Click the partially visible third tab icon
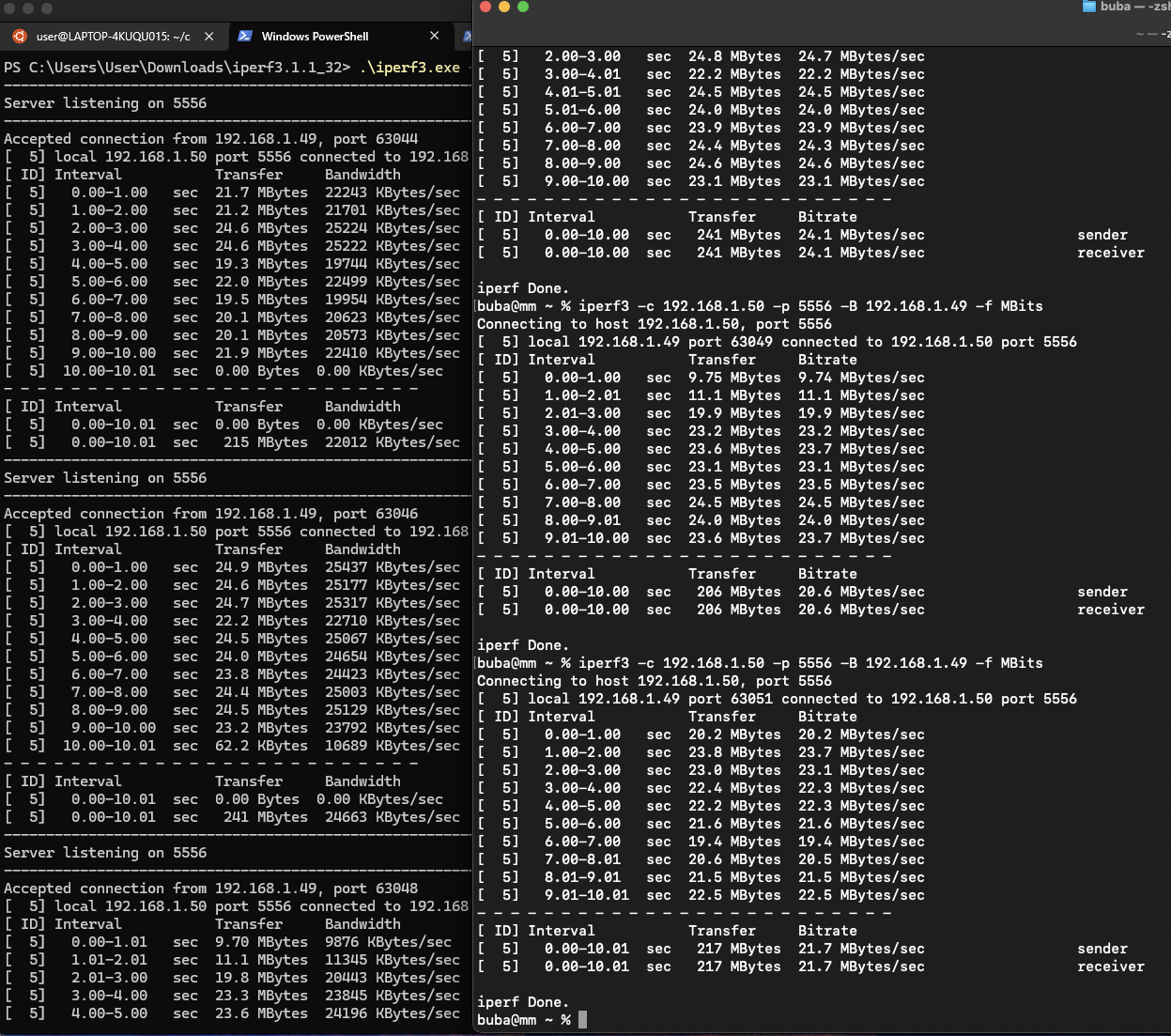Screen dimensions: 1171x1036 [x=468, y=37]
